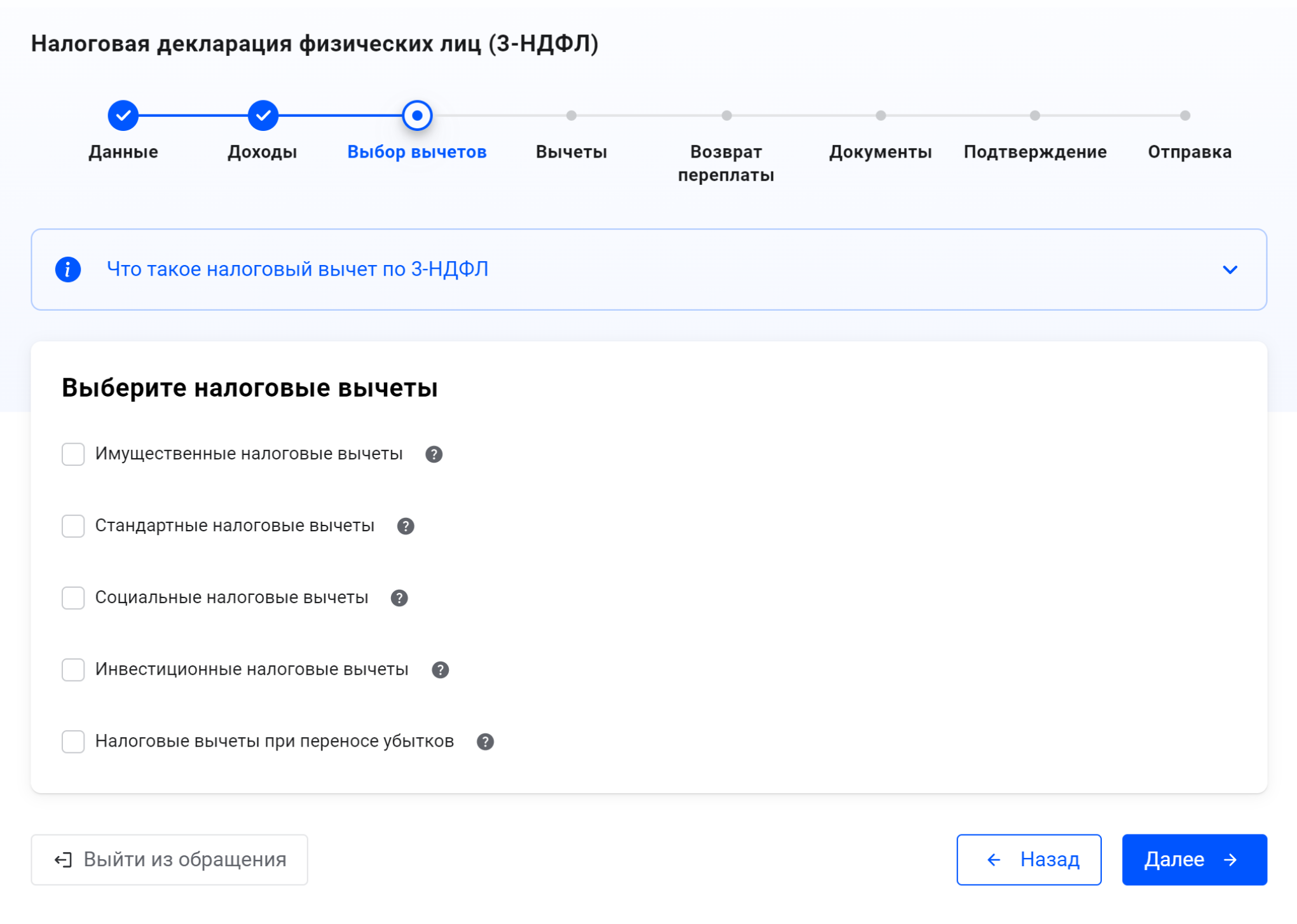Viewport: 1297px width, 924px height.
Task: Go to Доходы step label
Action: click(x=263, y=152)
